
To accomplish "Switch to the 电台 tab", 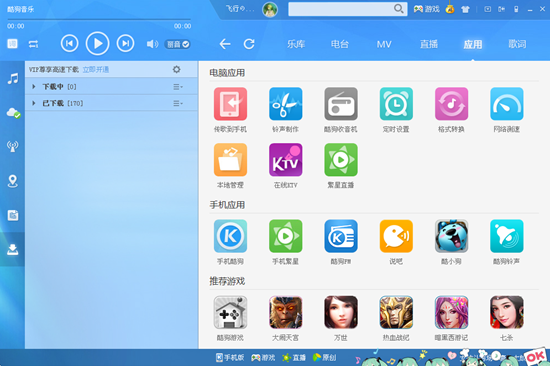I will click(340, 44).
